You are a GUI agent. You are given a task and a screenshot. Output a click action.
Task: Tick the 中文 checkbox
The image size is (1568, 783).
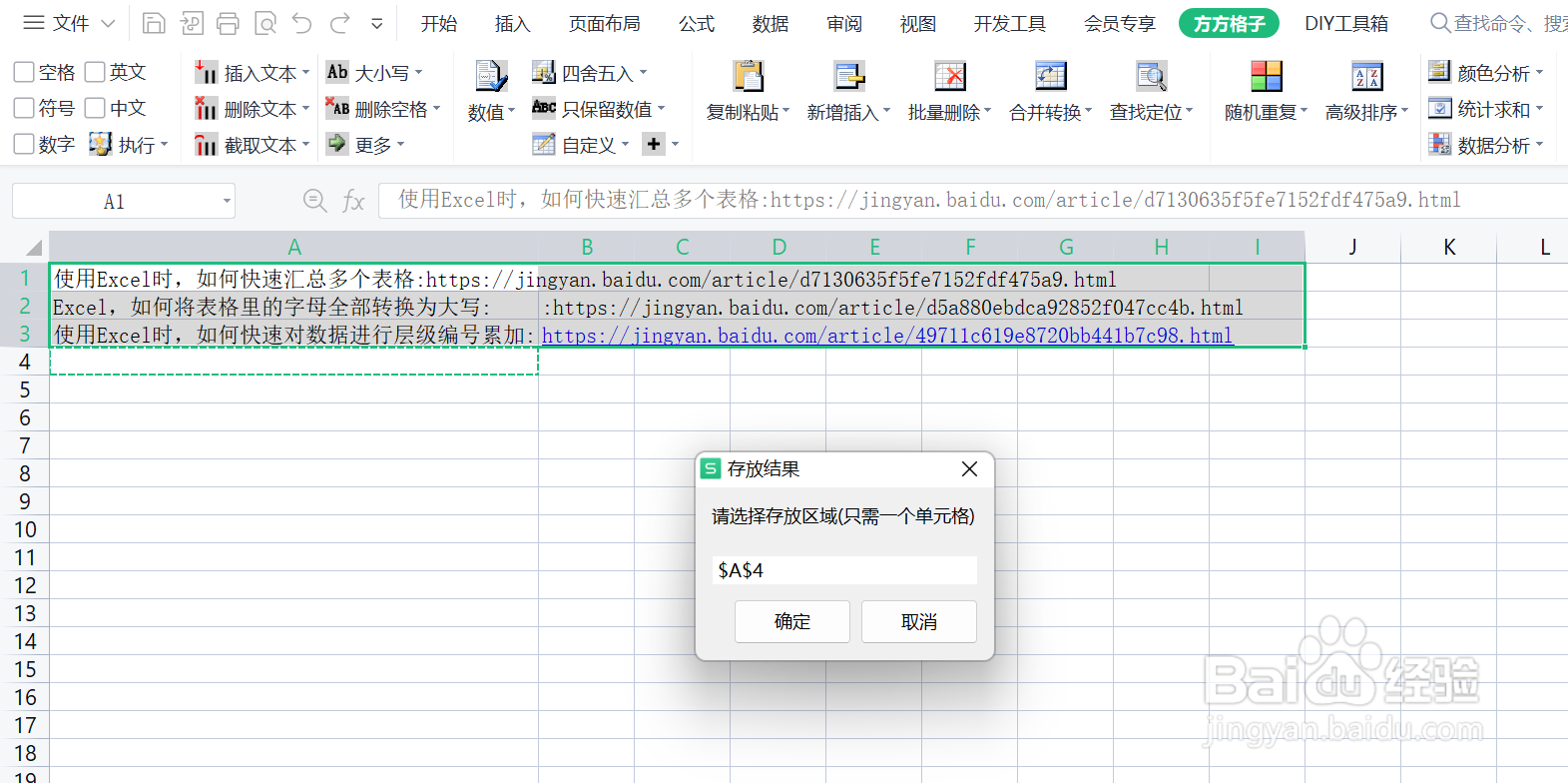click(95, 108)
